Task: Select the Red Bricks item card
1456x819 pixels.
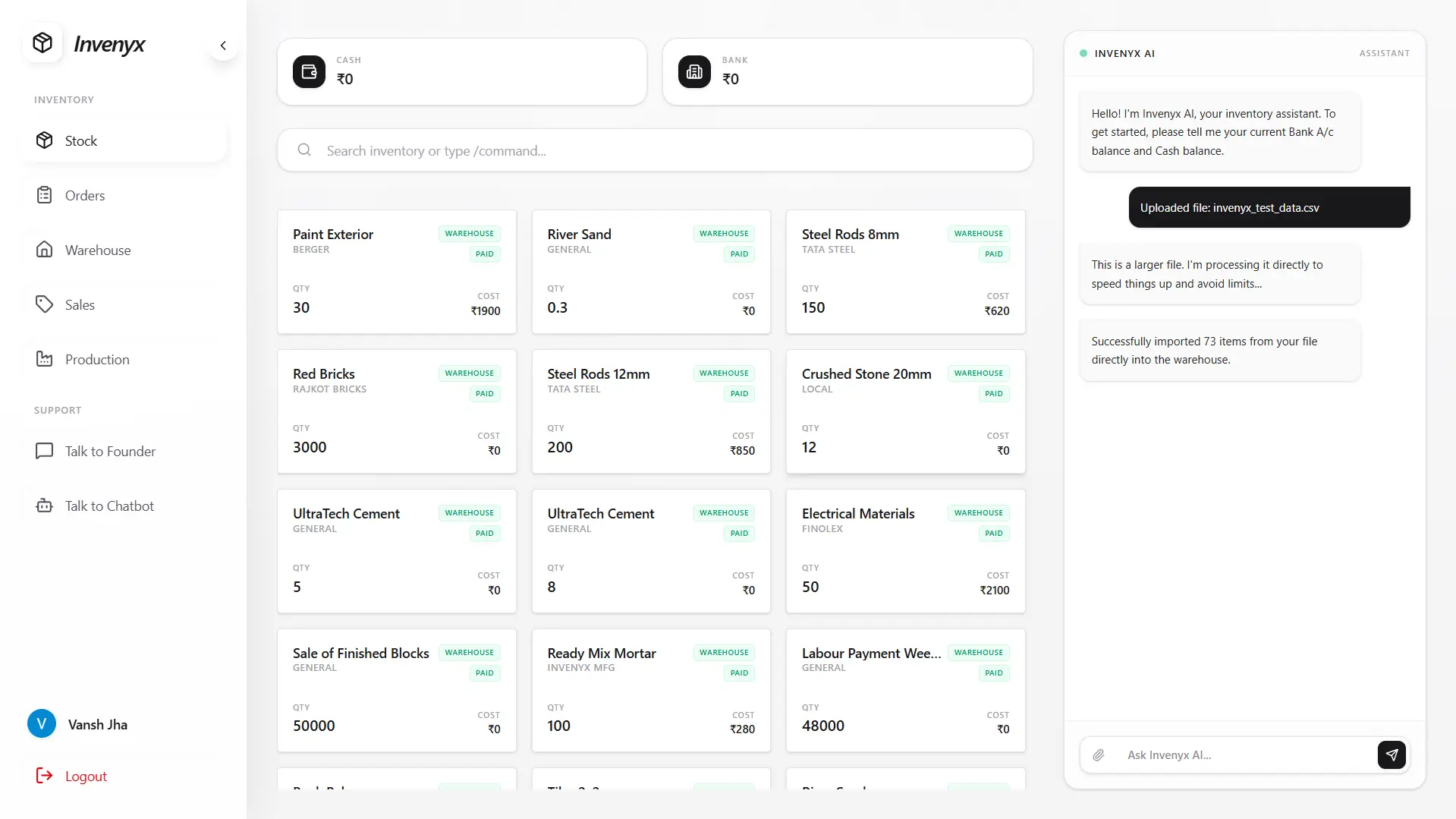Action: [397, 411]
